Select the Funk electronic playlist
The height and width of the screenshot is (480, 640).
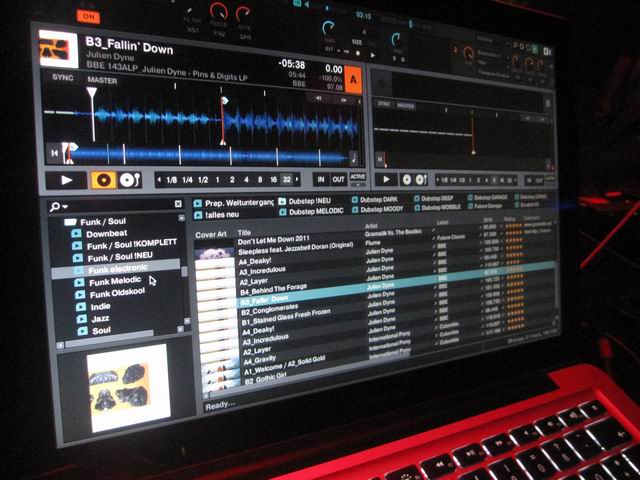coord(117,269)
